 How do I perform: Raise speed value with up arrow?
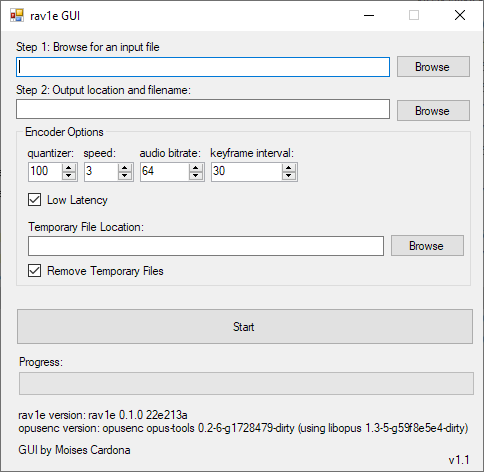click(125, 168)
